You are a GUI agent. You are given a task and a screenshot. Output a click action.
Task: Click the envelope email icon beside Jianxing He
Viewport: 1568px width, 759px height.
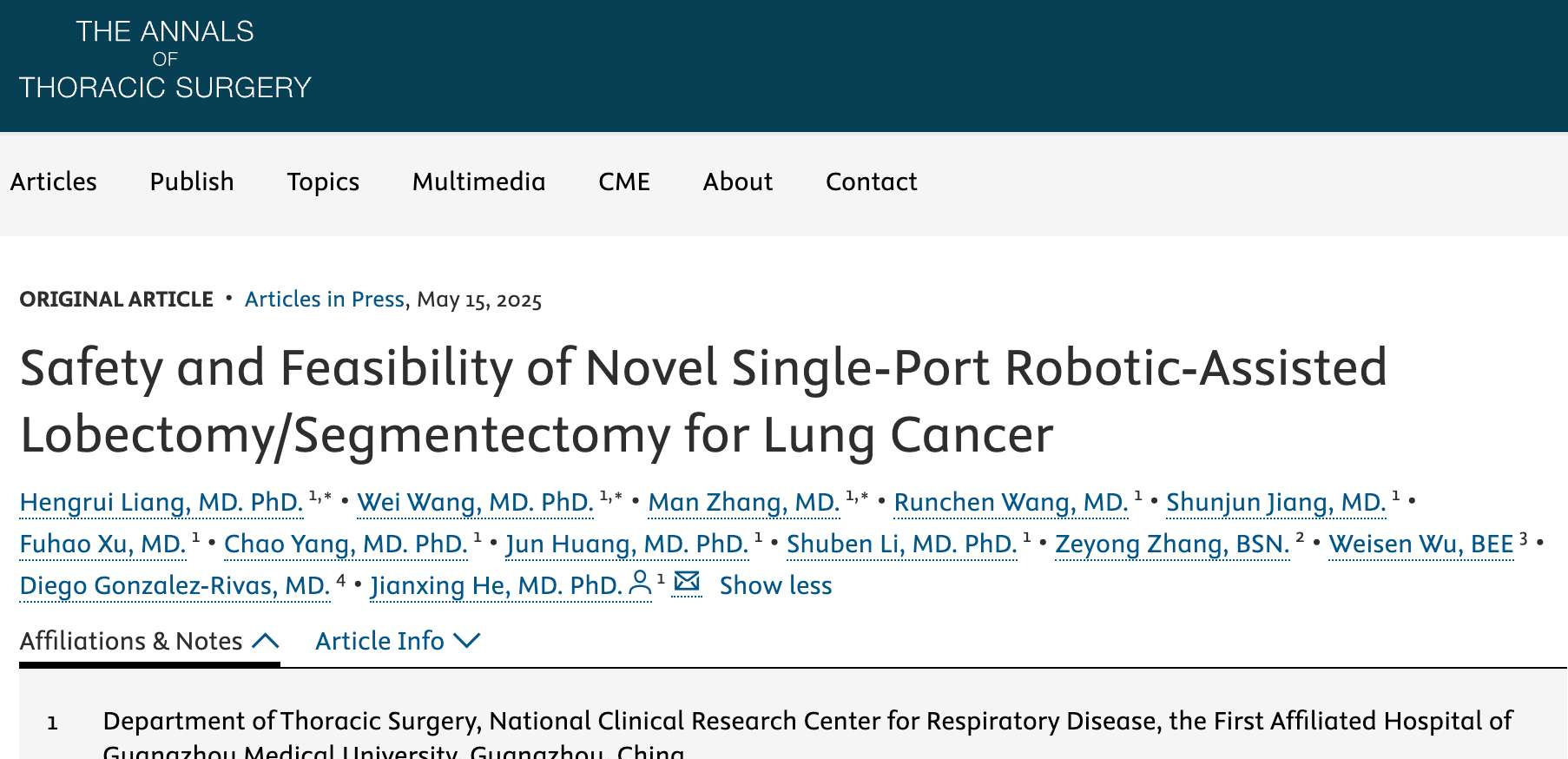(687, 582)
